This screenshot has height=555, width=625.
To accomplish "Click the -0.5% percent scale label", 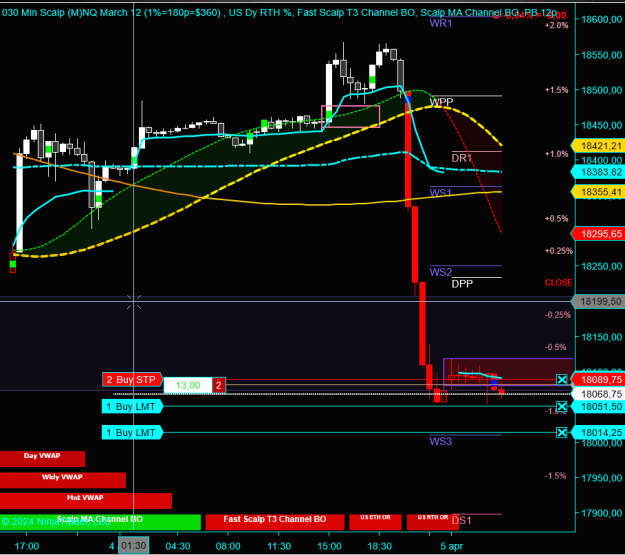I will 556,347.
